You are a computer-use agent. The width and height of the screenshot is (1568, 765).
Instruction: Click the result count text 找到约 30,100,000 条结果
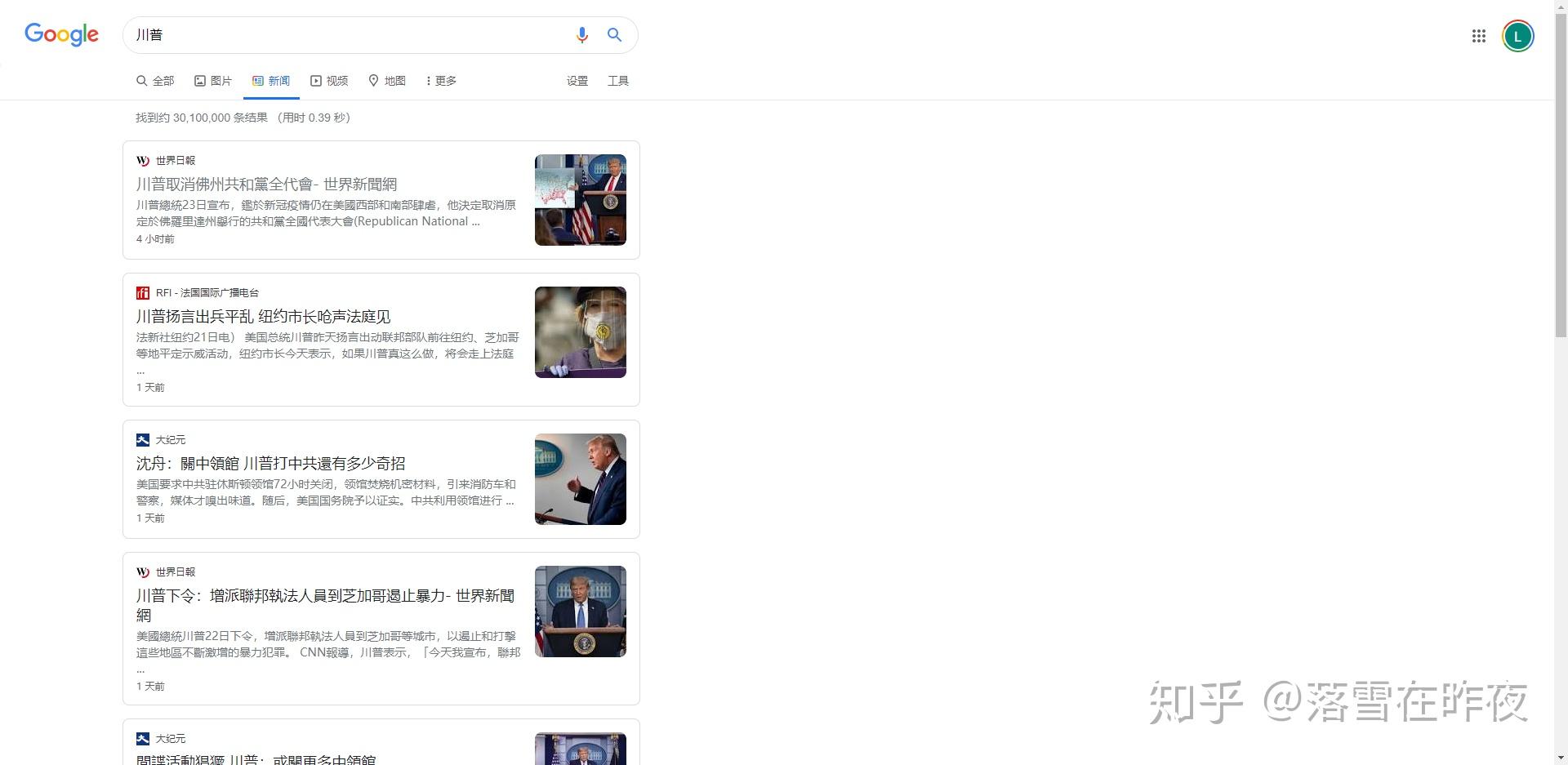pos(202,118)
